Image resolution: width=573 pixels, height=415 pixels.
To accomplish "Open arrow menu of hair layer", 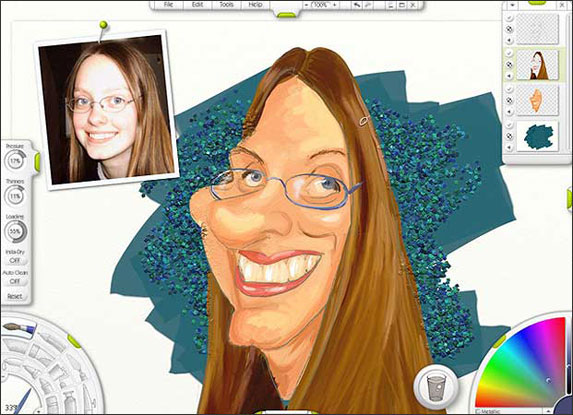I will [510, 76].
